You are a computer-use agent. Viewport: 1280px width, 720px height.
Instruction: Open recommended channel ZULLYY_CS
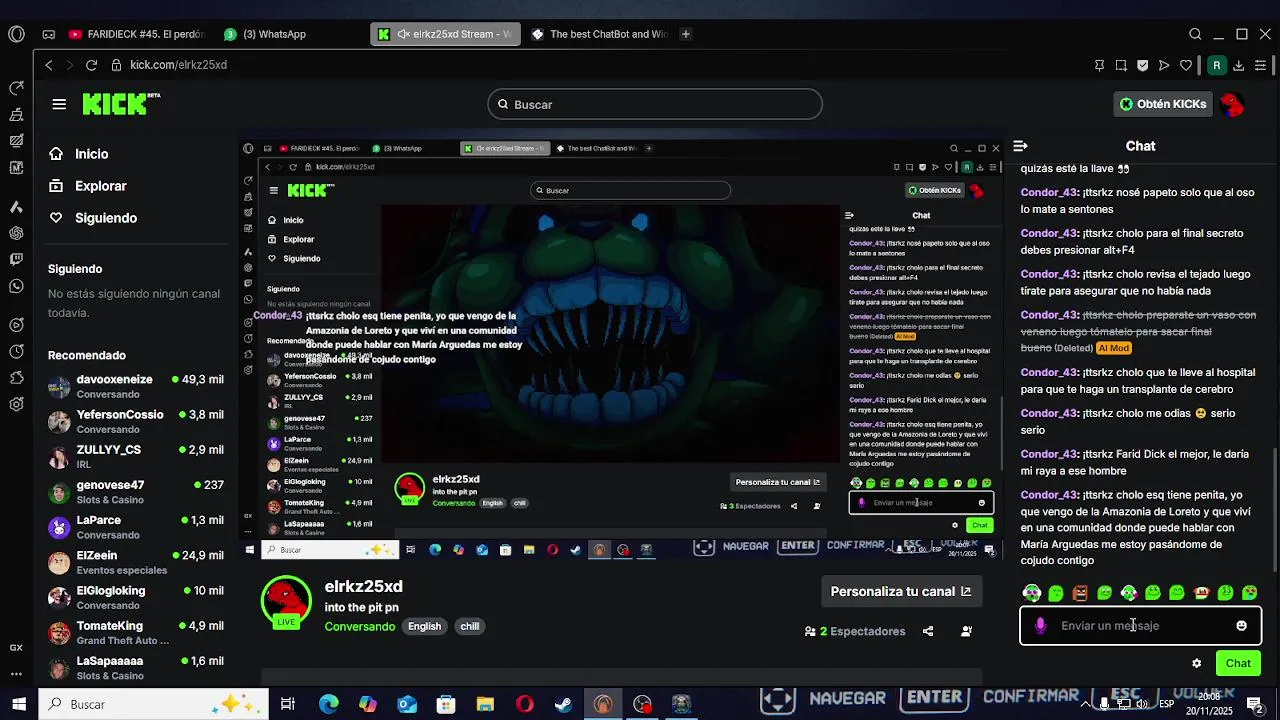pos(135,456)
